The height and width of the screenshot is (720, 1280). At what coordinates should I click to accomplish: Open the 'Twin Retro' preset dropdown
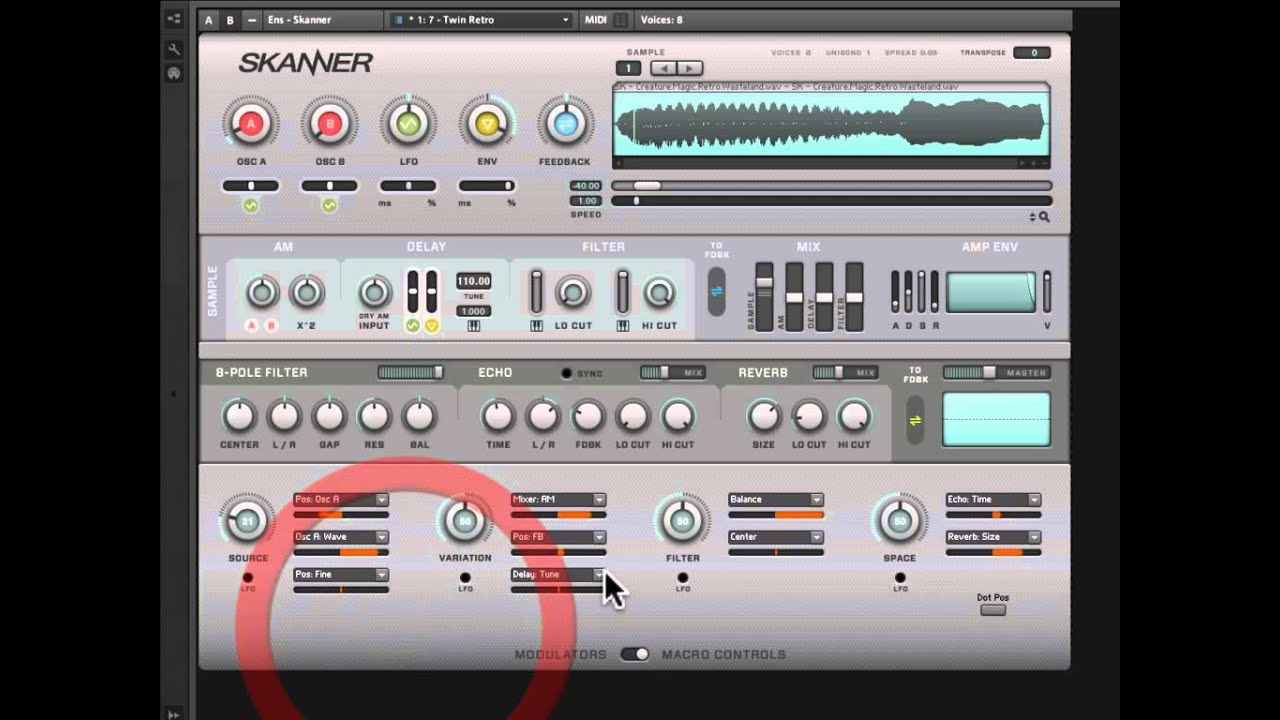point(480,20)
